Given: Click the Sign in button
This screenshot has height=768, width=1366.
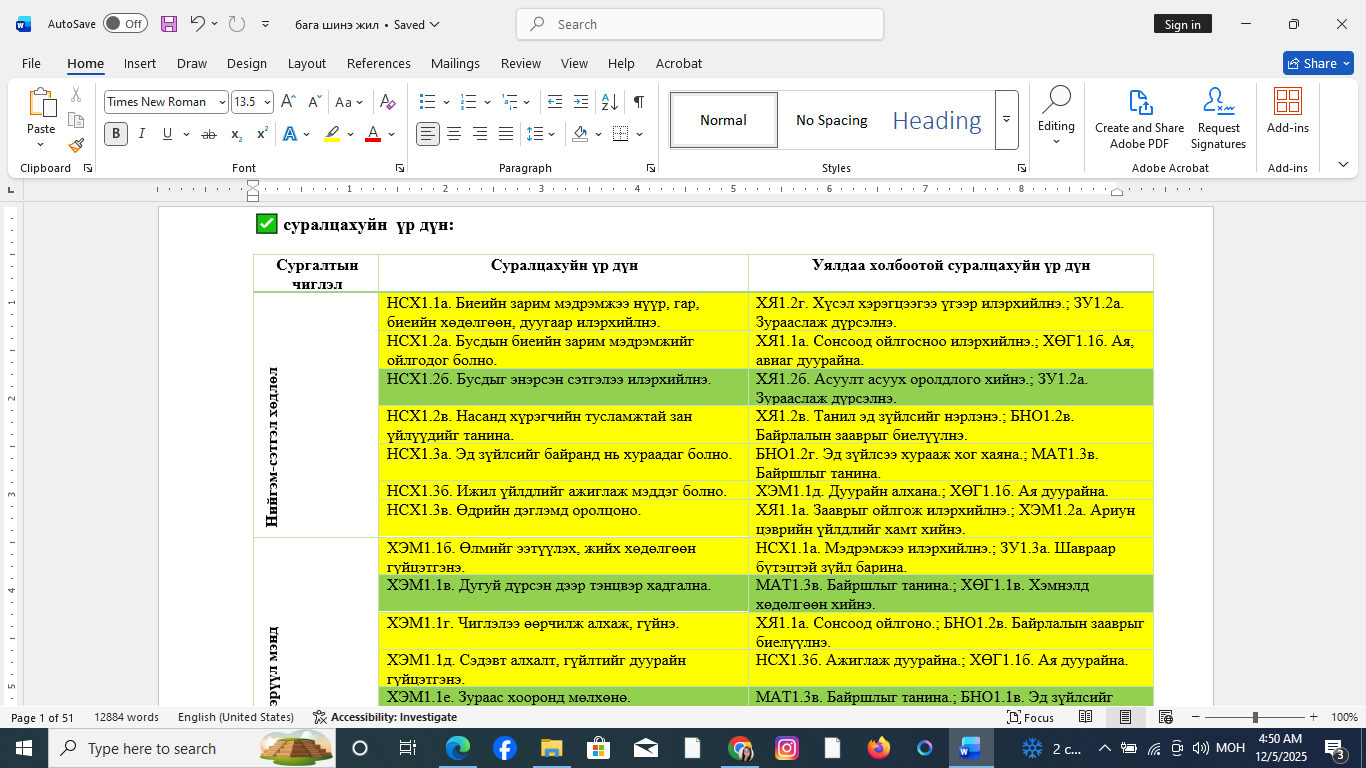Looking at the screenshot, I should 1182,24.
